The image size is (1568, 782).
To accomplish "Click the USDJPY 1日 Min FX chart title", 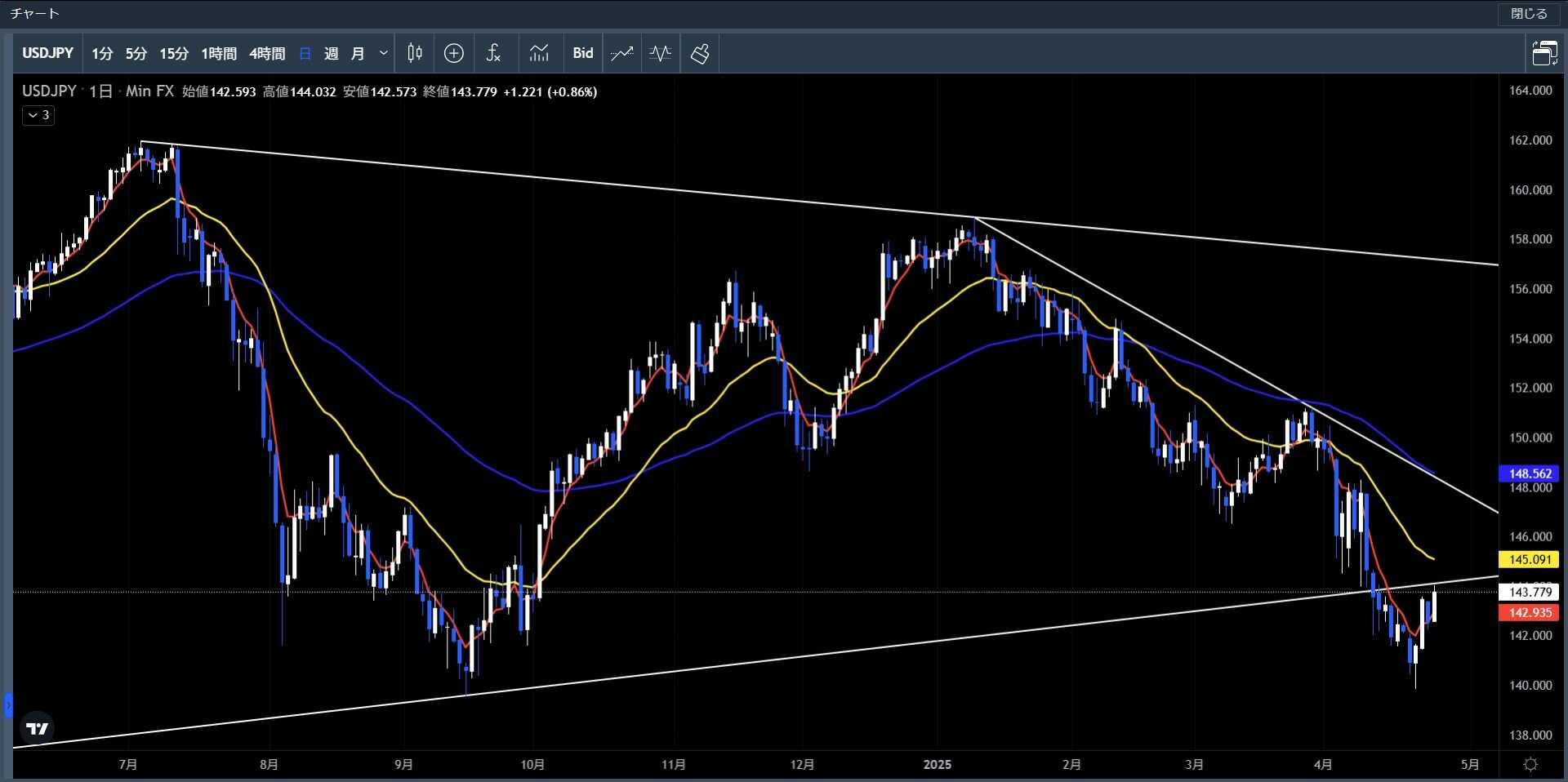I will coord(98,91).
